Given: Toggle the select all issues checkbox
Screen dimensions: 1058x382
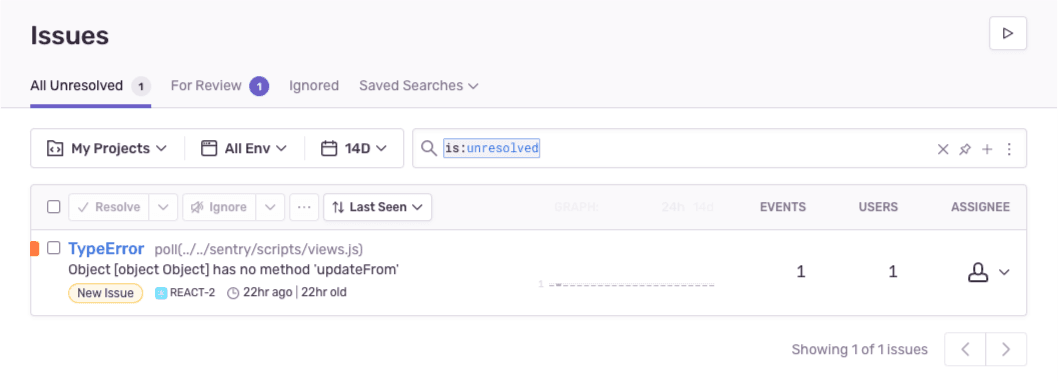Looking at the screenshot, I should coord(53,207).
